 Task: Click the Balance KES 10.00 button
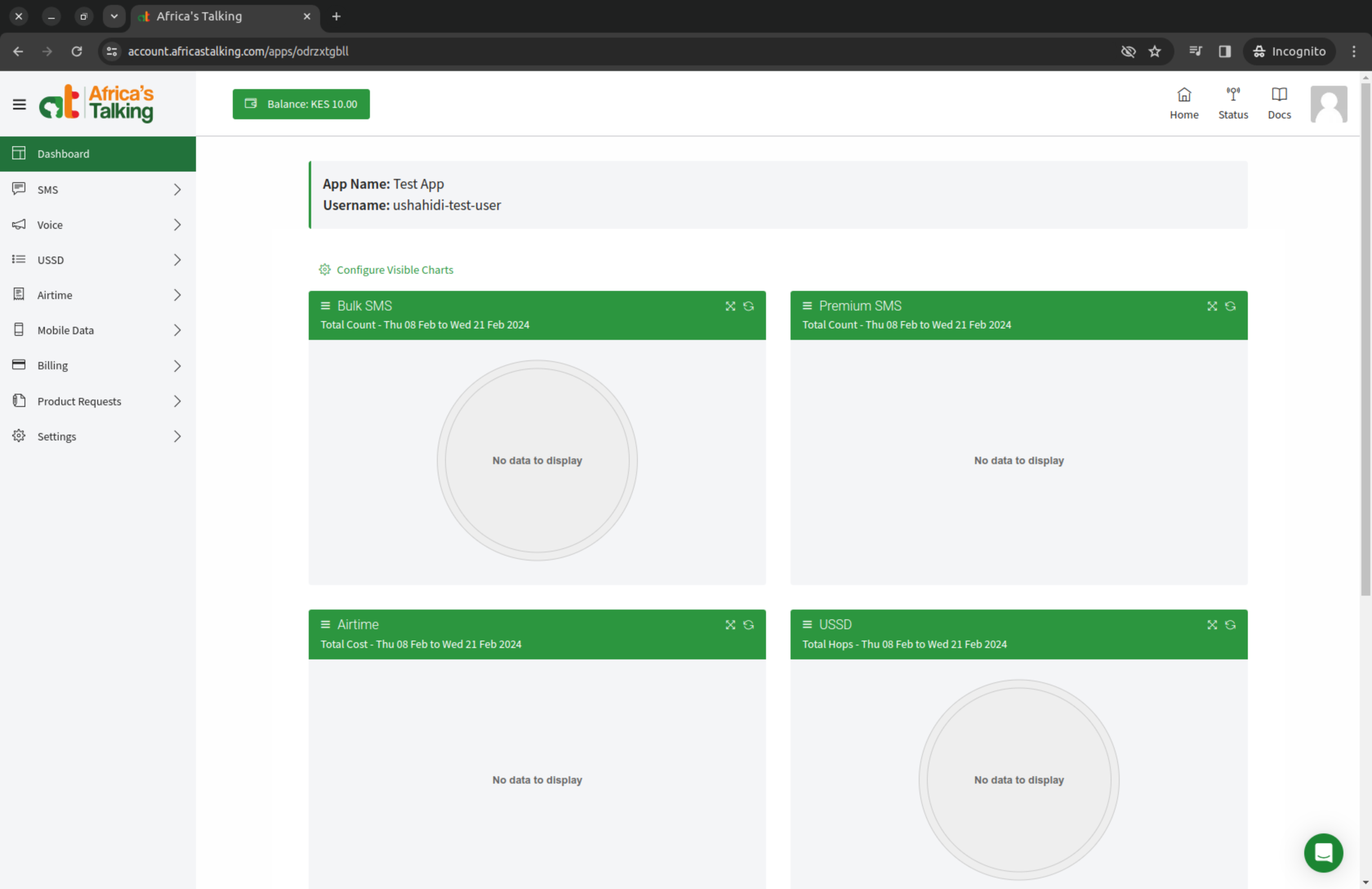pyautogui.click(x=301, y=105)
